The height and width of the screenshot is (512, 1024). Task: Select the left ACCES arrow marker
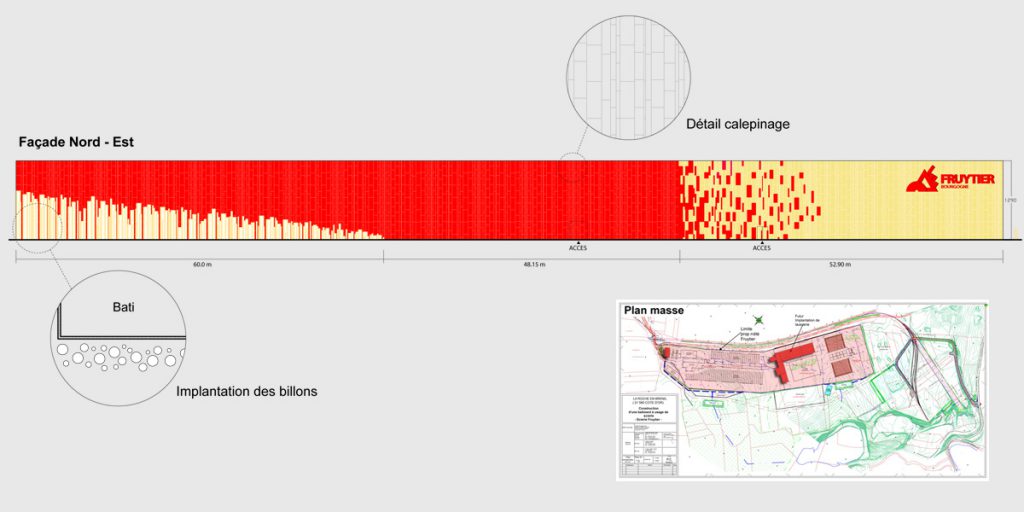click(x=578, y=241)
